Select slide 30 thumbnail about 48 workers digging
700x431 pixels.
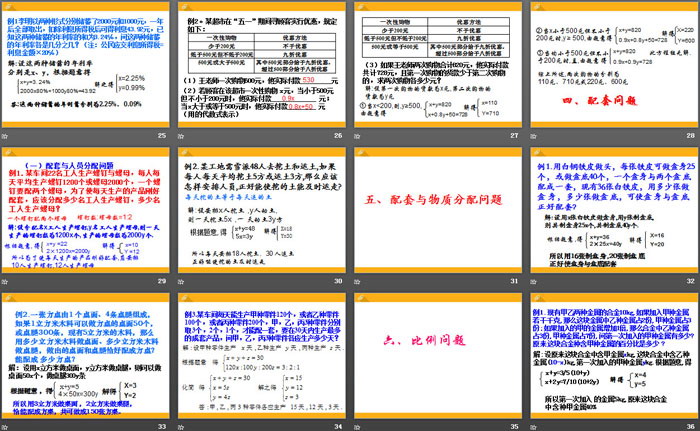tap(262, 210)
